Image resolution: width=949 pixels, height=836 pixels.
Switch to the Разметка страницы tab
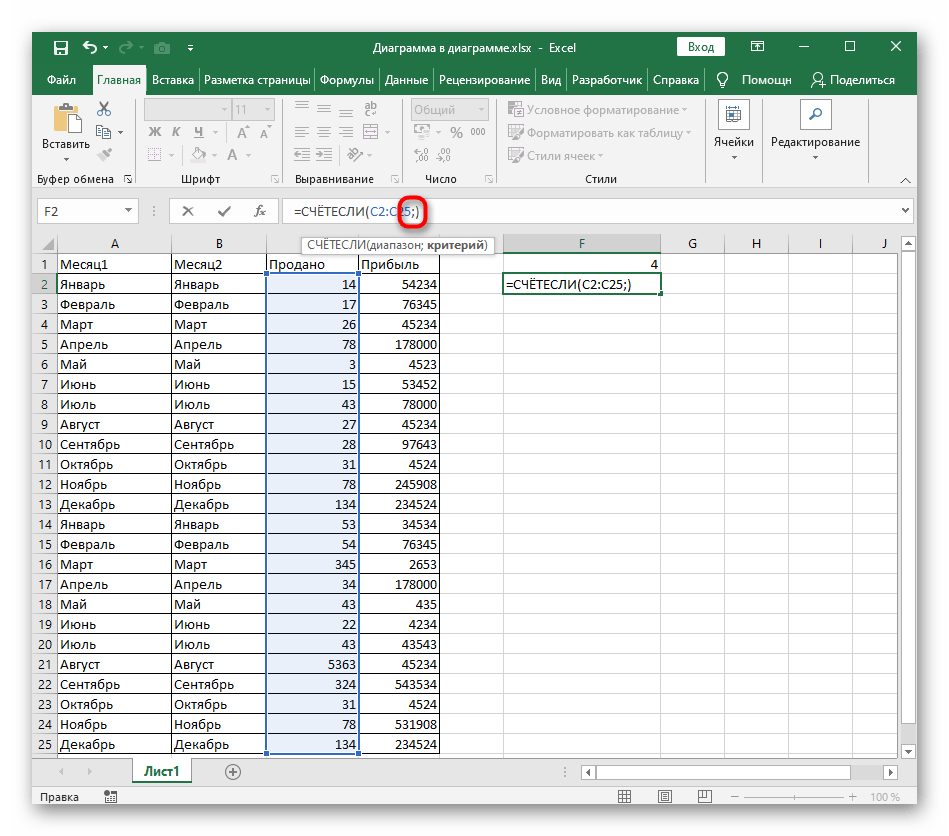point(257,80)
